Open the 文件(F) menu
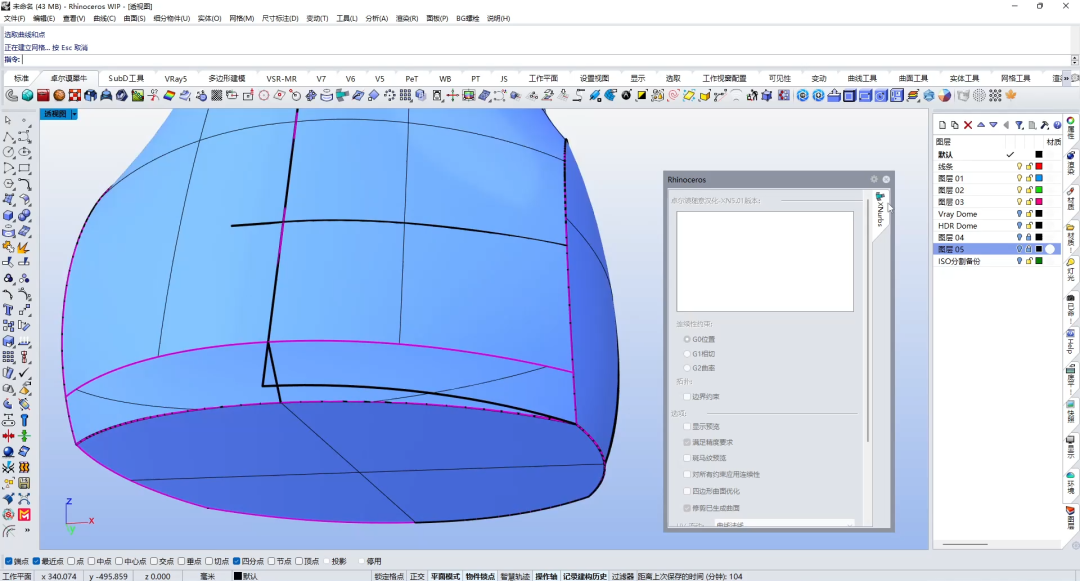This screenshot has height=581, width=1080. [x=14, y=19]
